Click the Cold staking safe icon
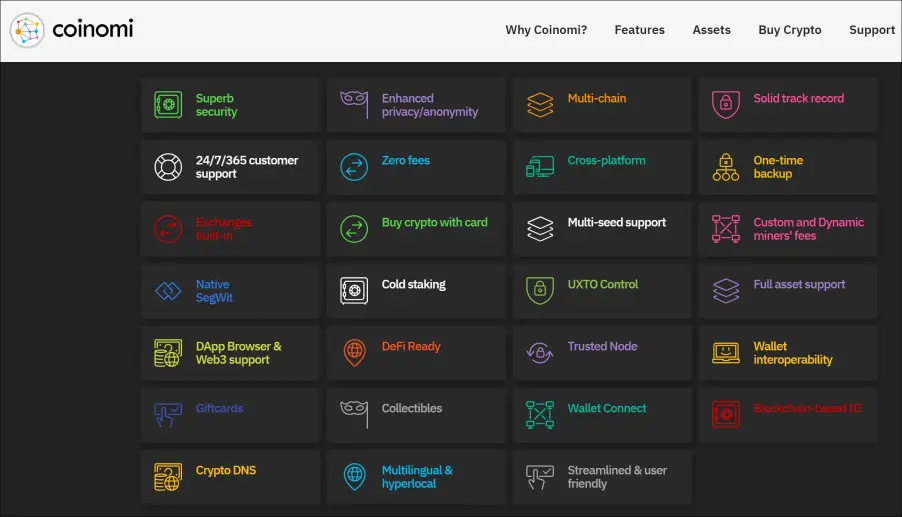This screenshot has width=902, height=517. coord(354,291)
